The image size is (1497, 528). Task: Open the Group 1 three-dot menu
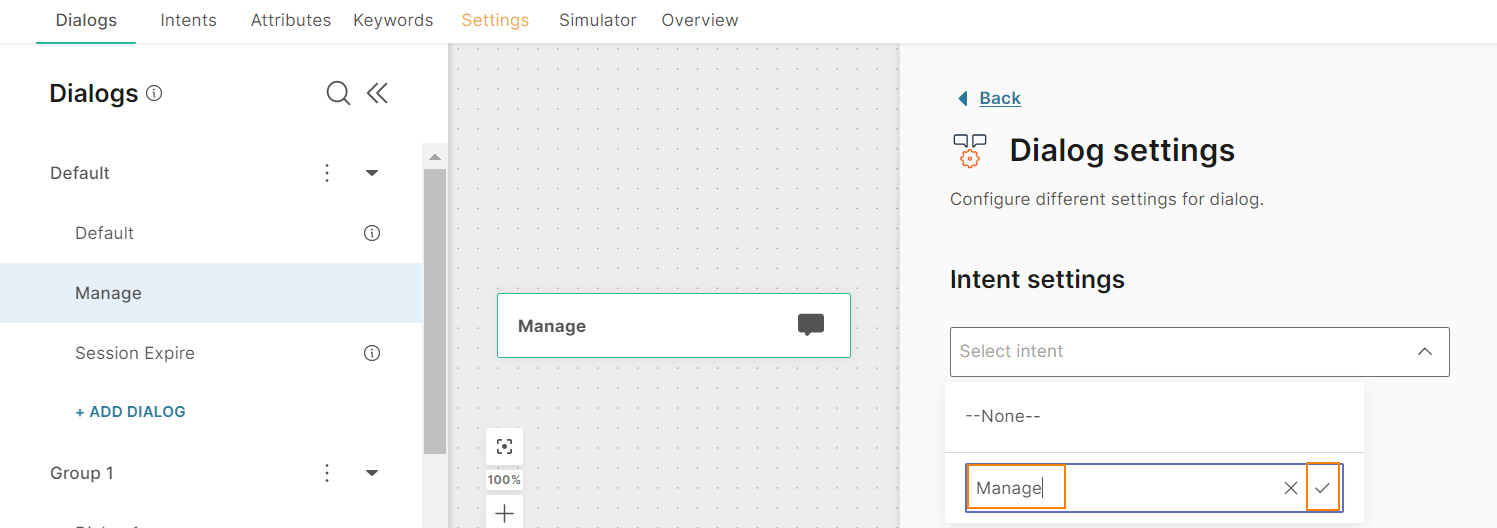pyautogui.click(x=327, y=473)
